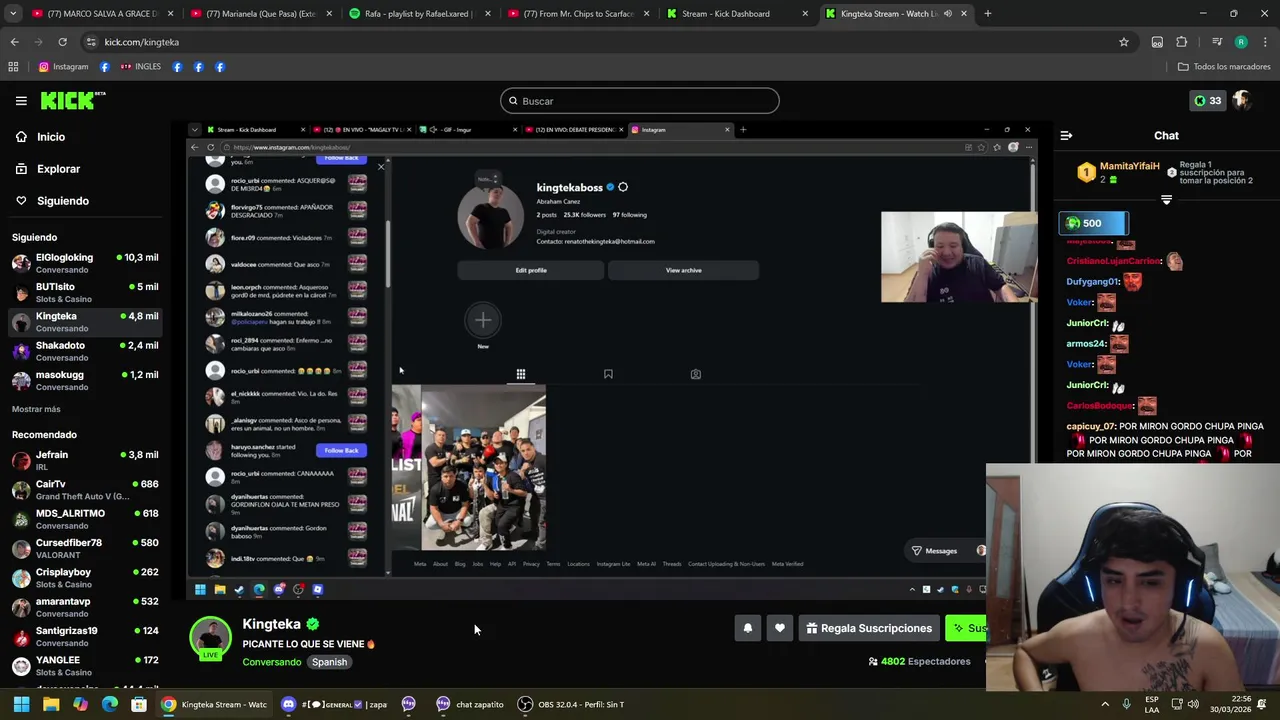Viewport: 1280px width, 720px height.
Task: Open Todos los marcadores folder
Action: (x=1224, y=67)
